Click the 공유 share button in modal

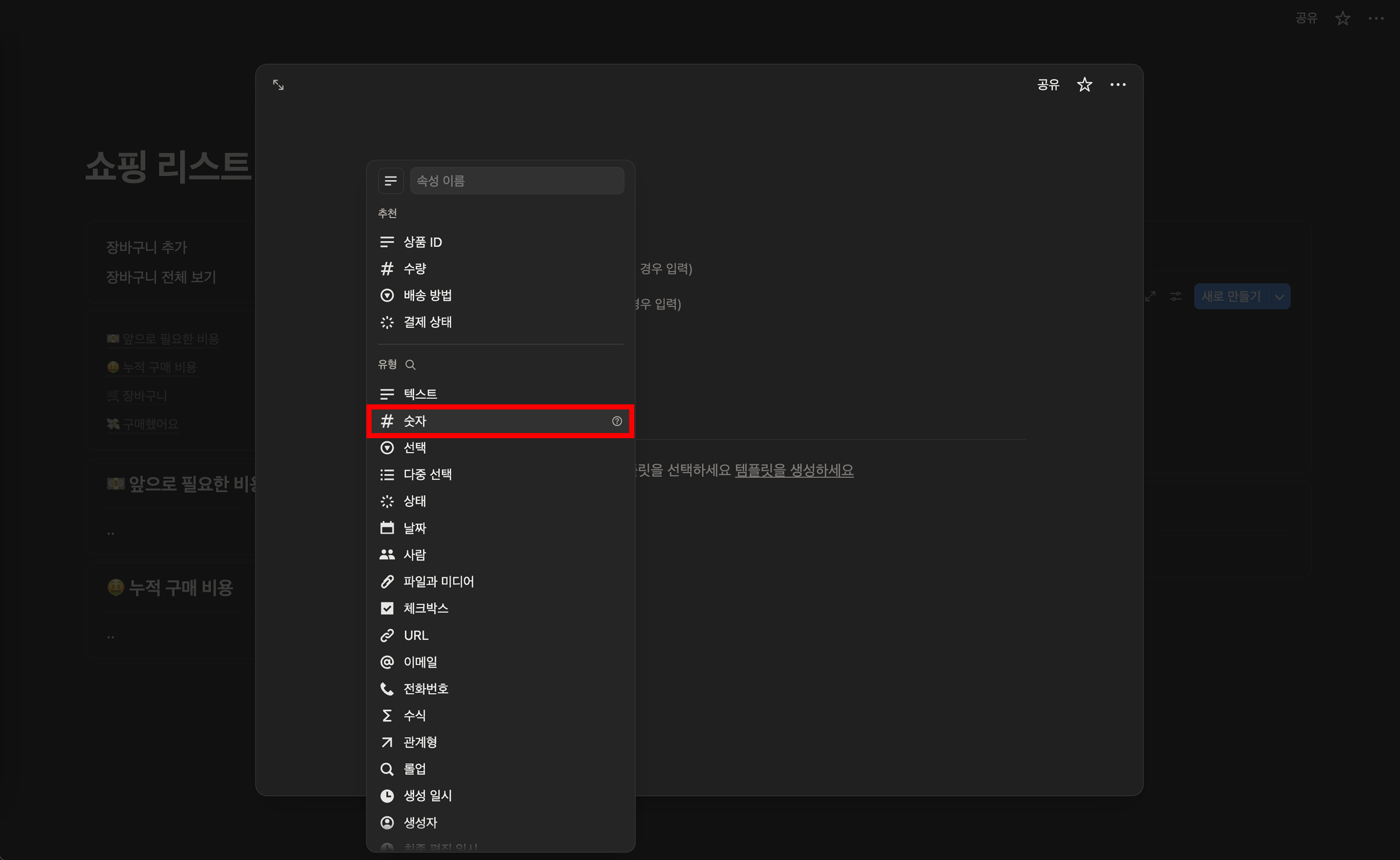click(1048, 85)
